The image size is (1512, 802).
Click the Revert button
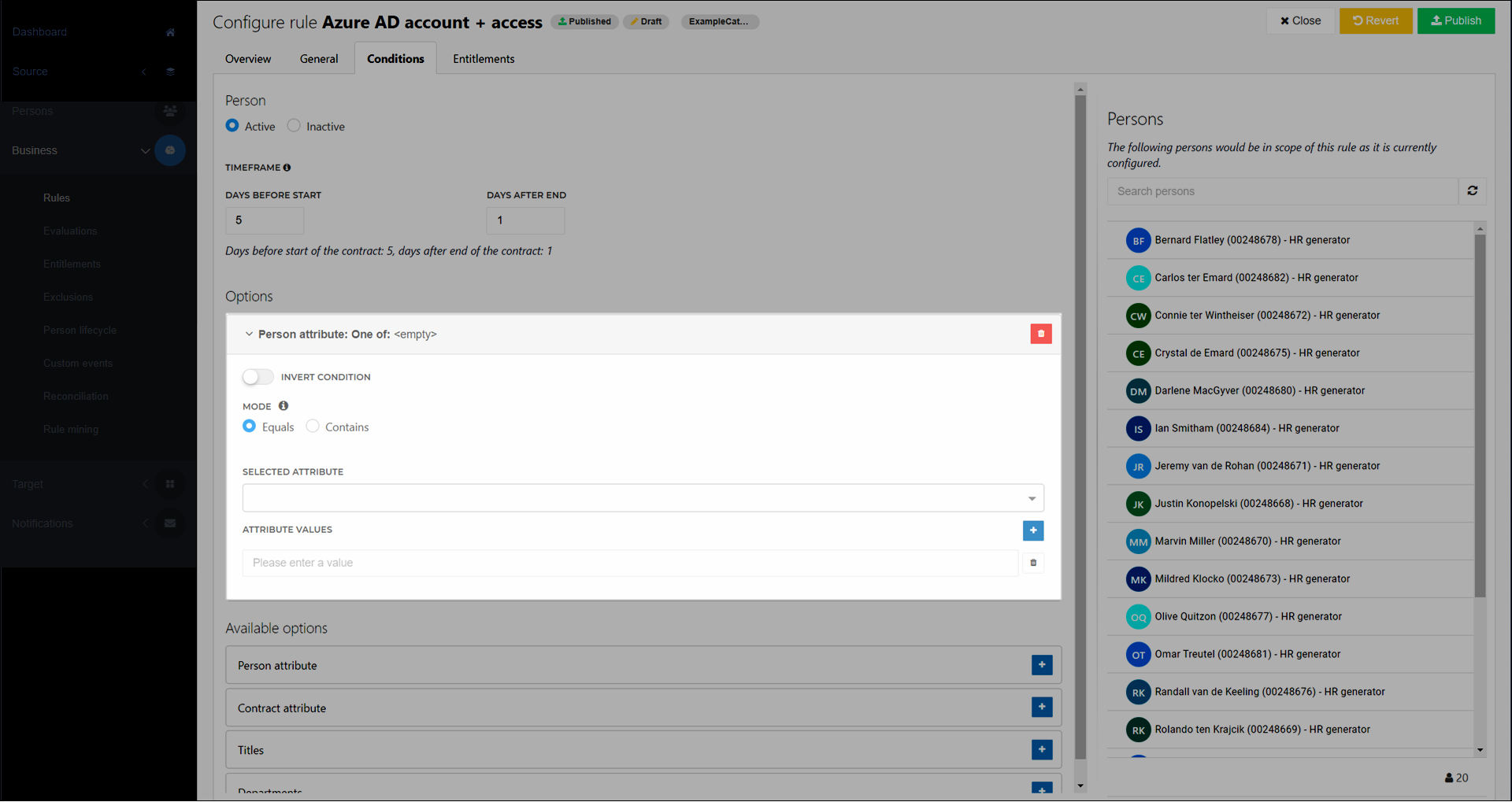click(x=1375, y=20)
